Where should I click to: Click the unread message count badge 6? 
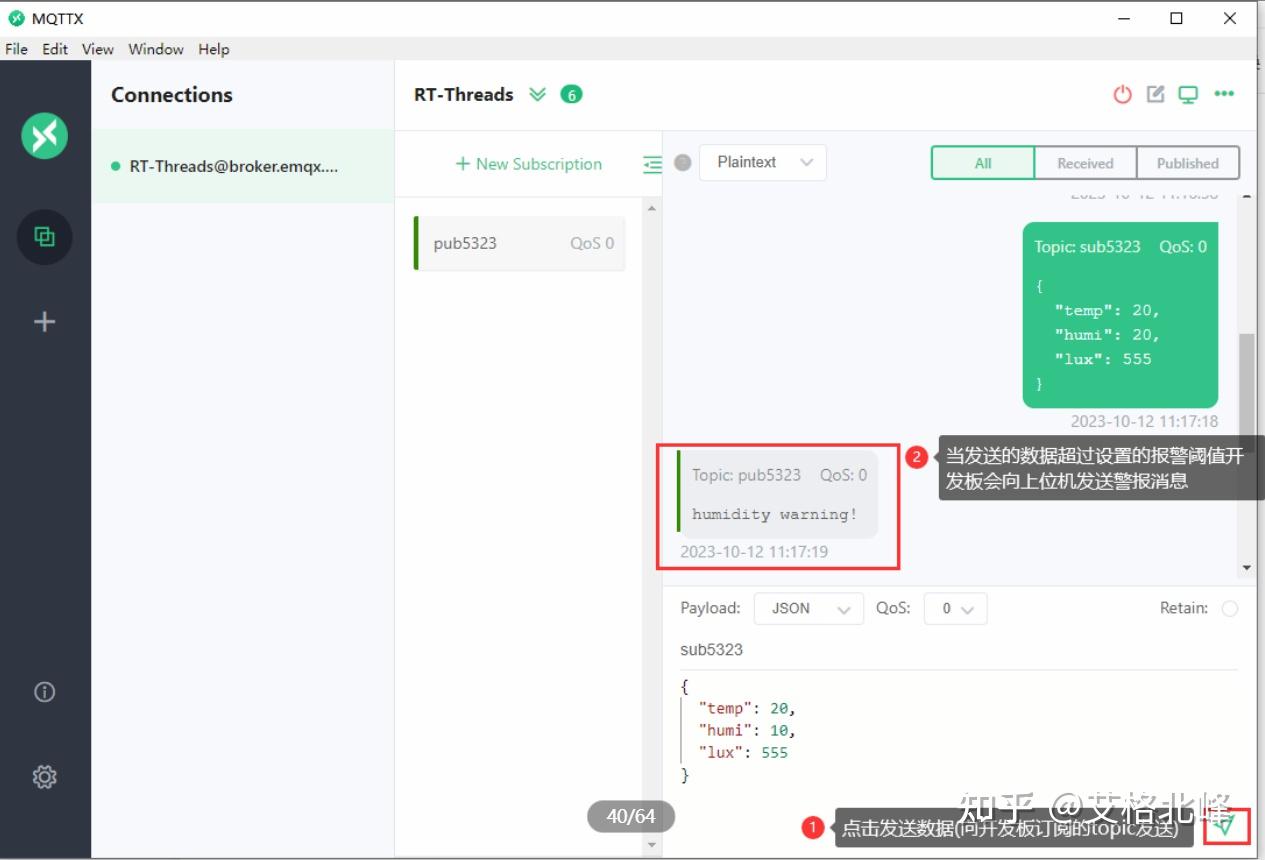(571, 94)
